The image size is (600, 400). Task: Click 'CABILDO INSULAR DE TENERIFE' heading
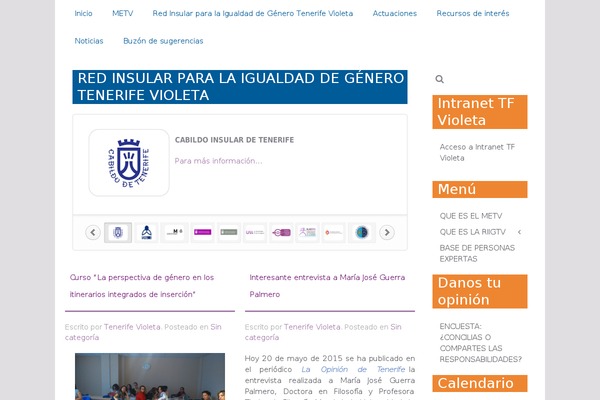[234, 140]
